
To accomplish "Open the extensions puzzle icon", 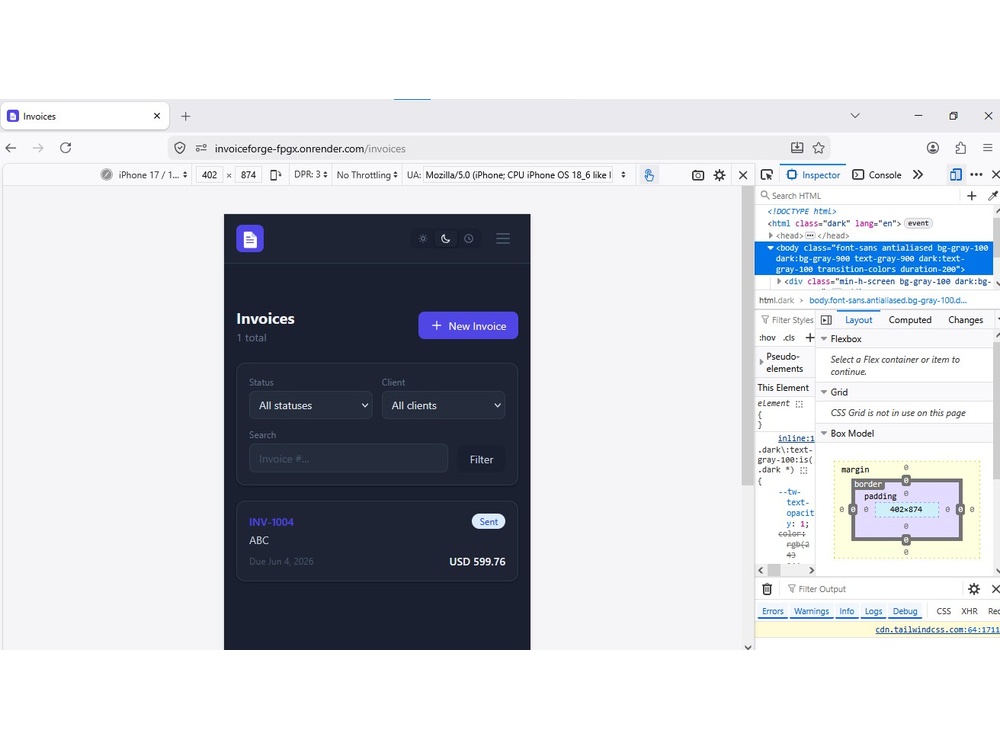I will (x=960, y=148).
